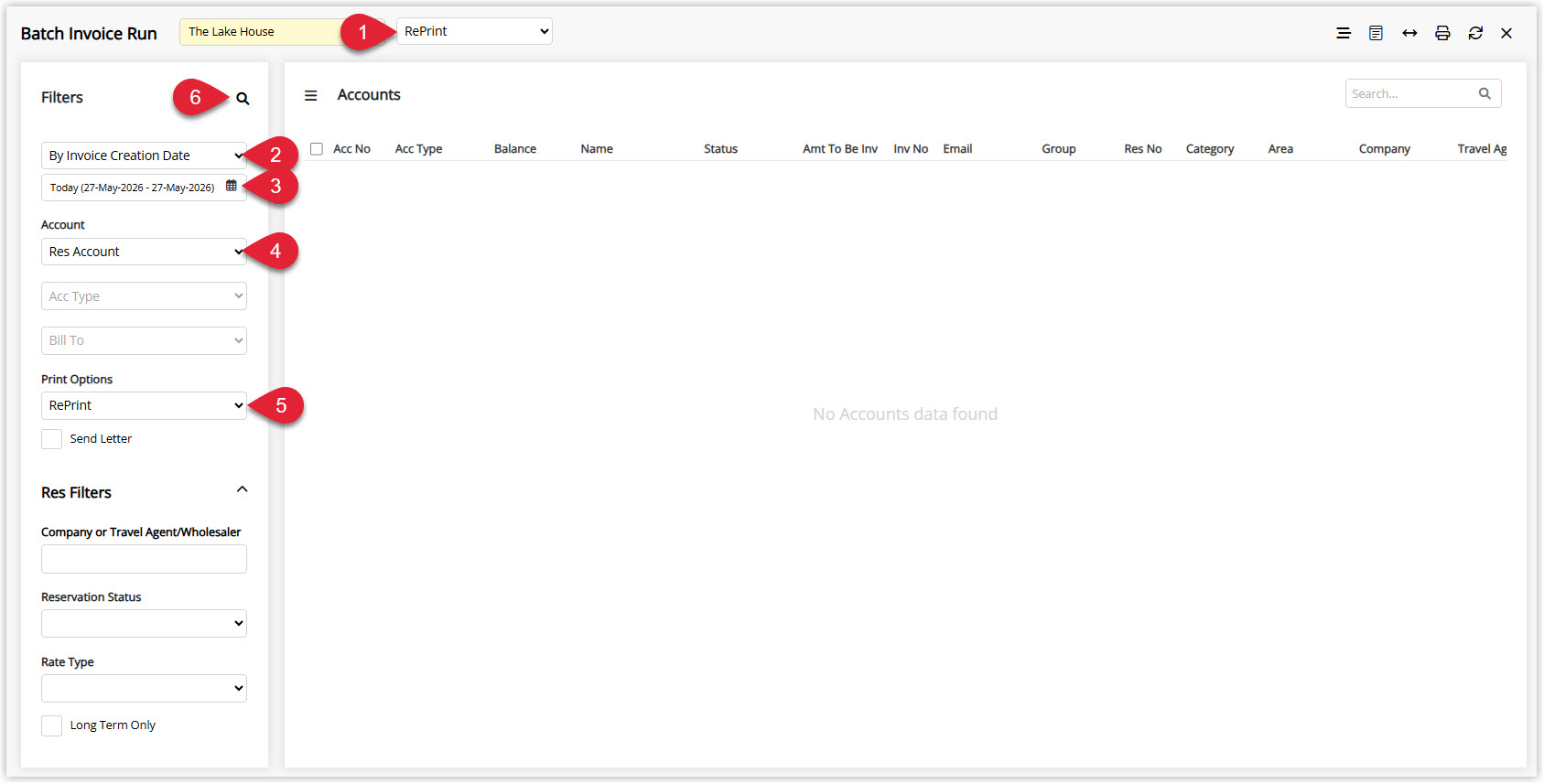Open the top RePrint dropdown
The width and height of the screenshot is (1544, 784).
(475, 31)
